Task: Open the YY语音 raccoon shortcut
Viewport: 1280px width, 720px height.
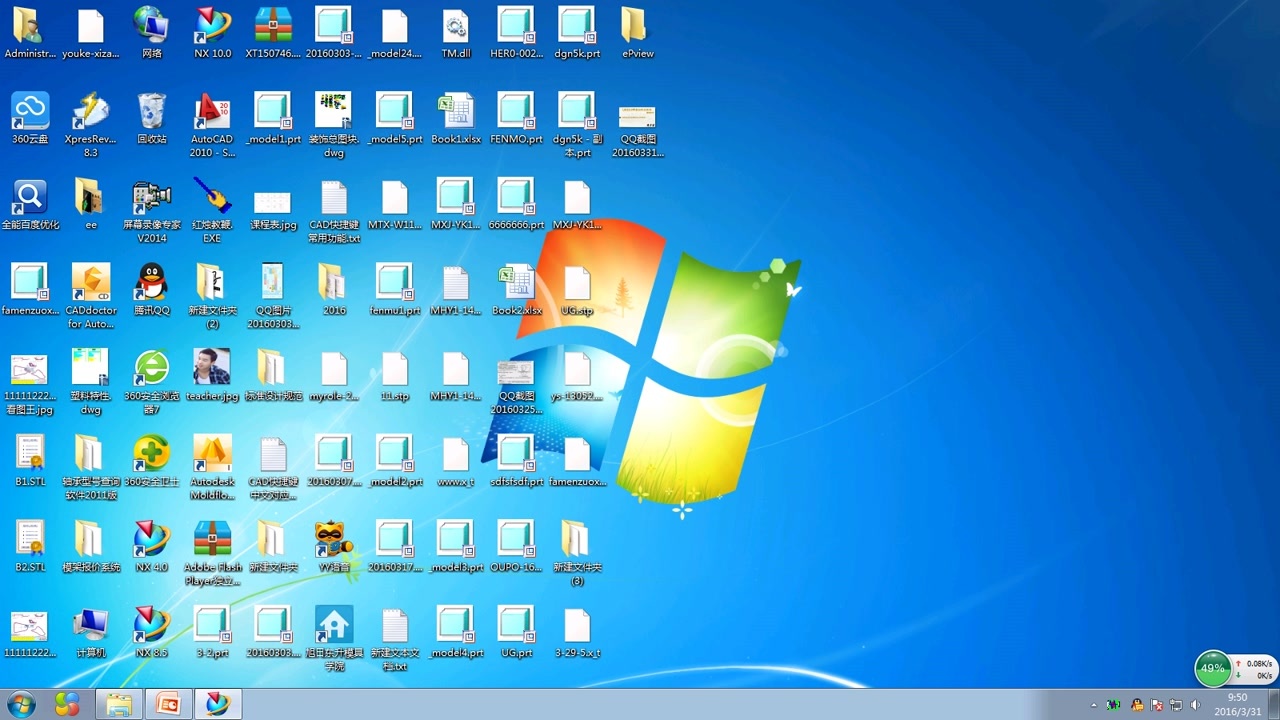Action: [334, 546]
